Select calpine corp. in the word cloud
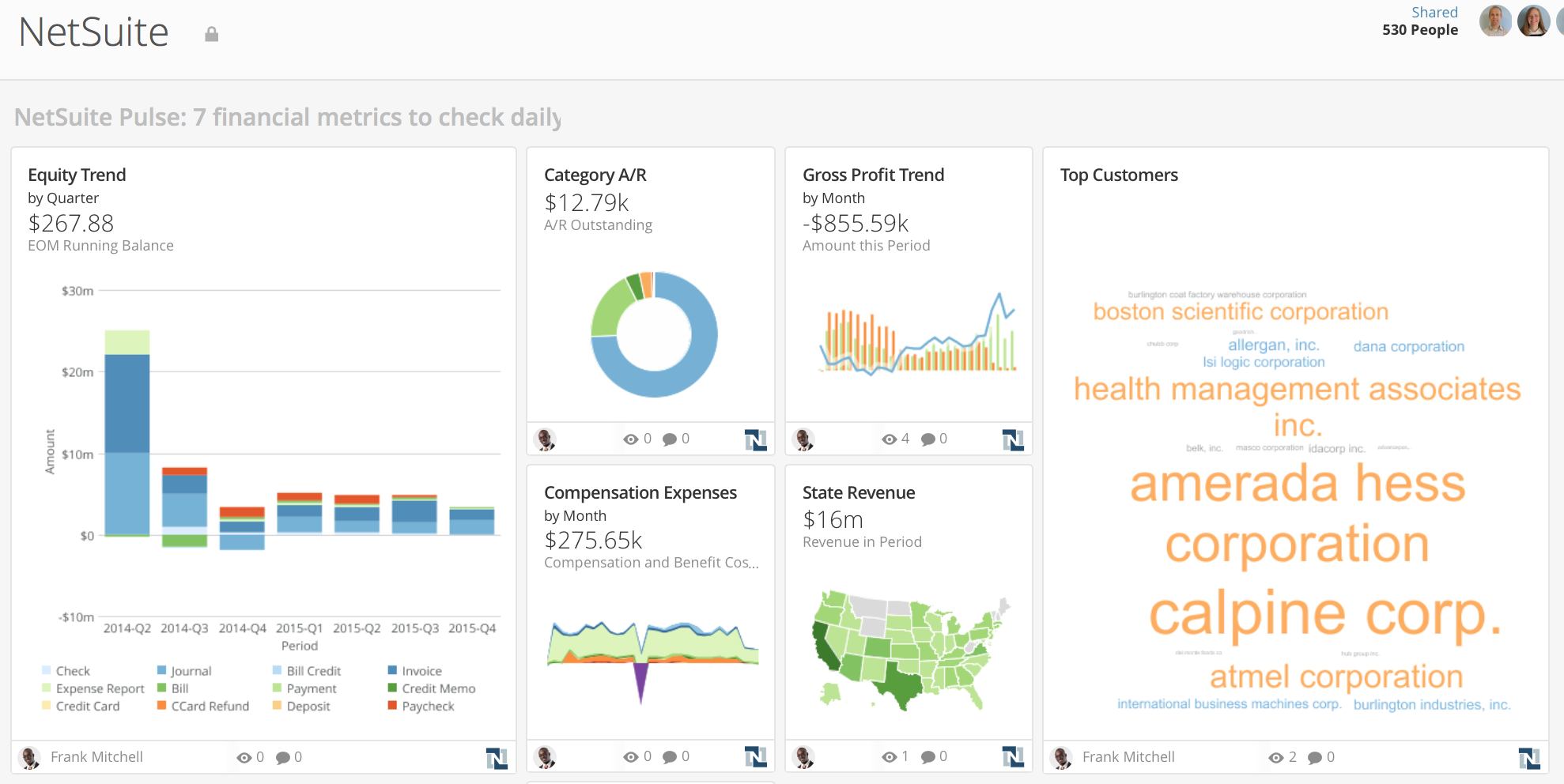The width and height of the screenshot is (1564, 784). click(1324, 614)
